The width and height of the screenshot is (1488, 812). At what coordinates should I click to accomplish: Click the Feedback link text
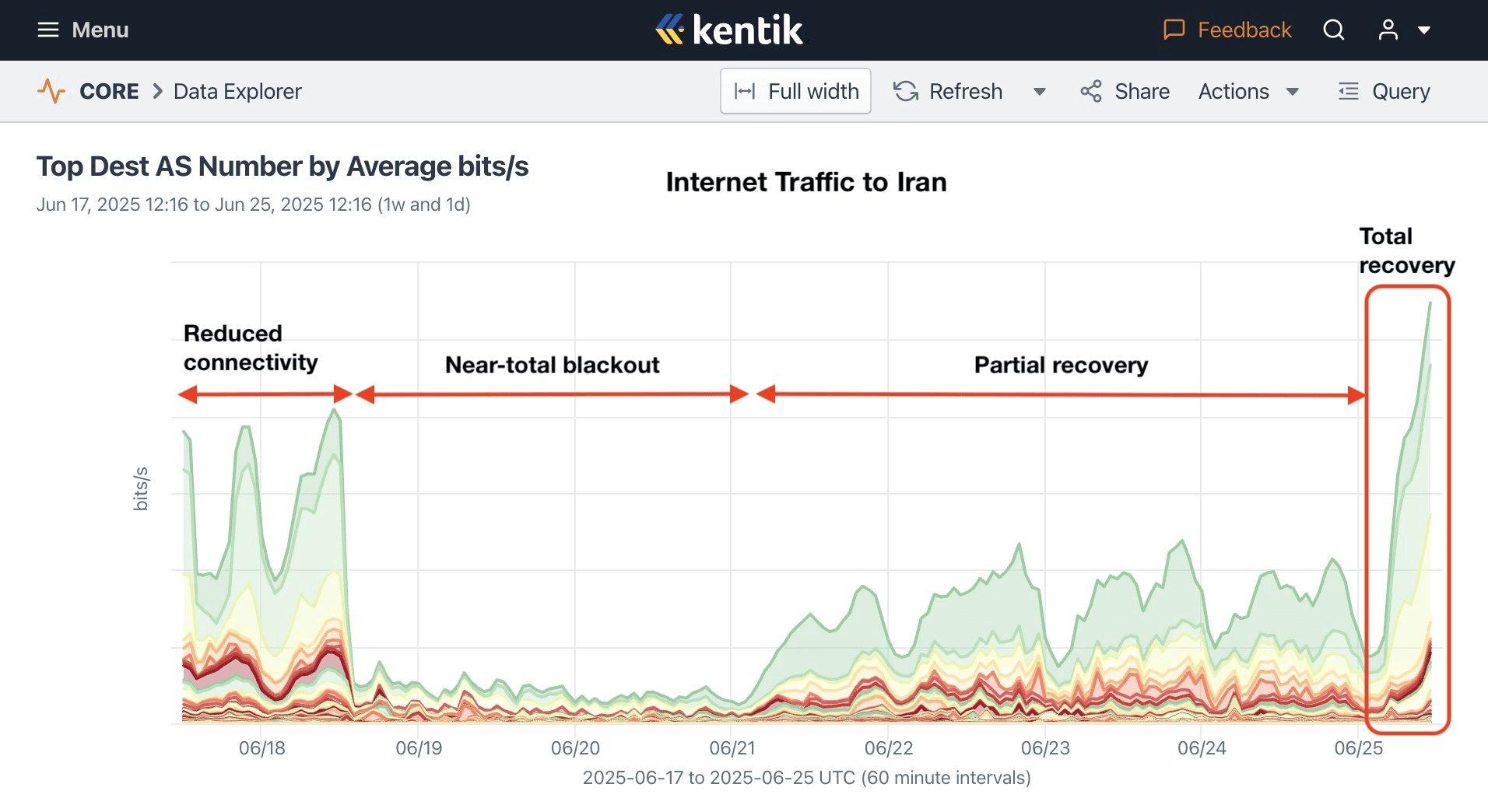[1244, 30]
